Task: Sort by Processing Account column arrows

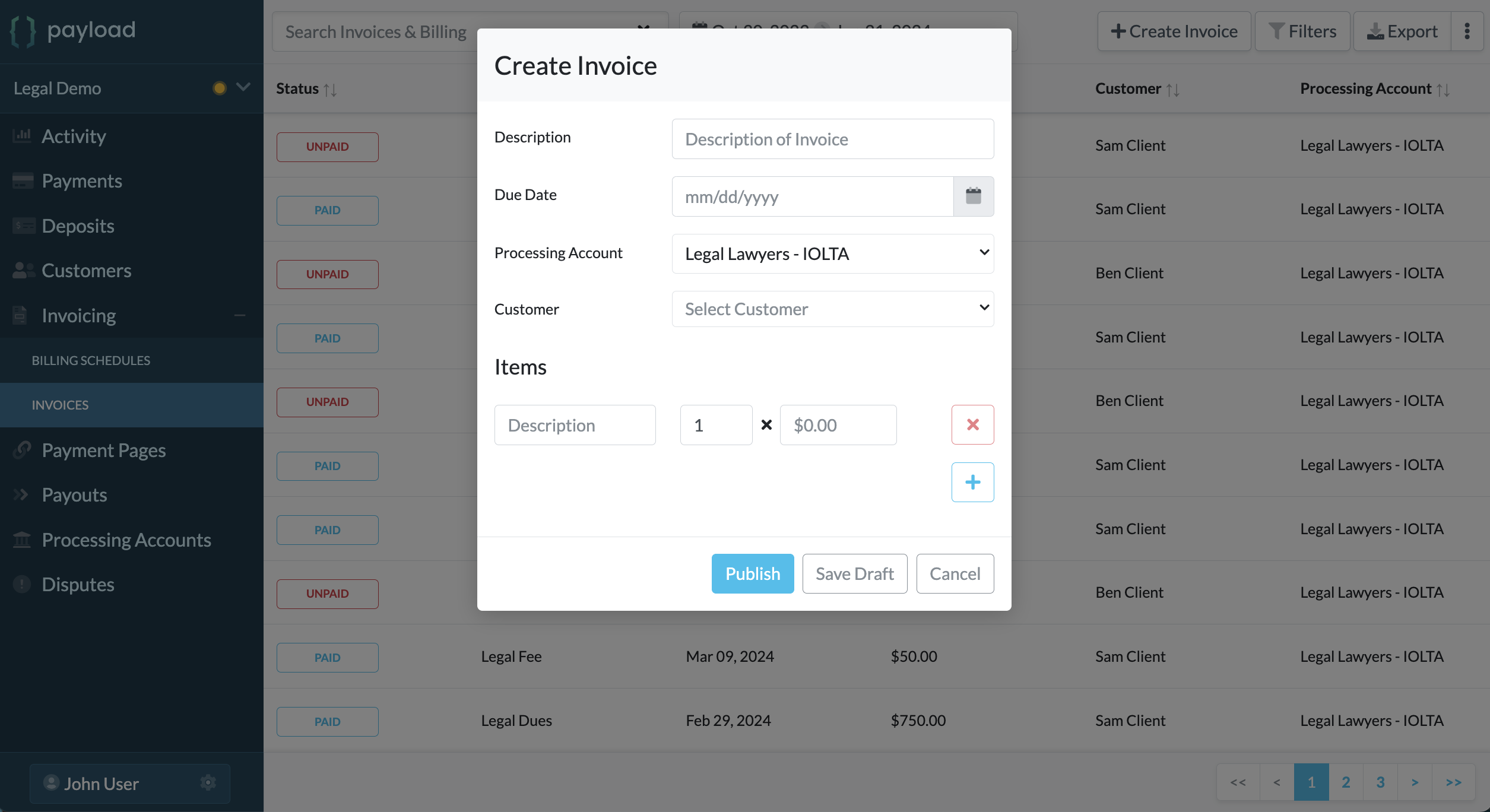Action: click(1443, 89)
